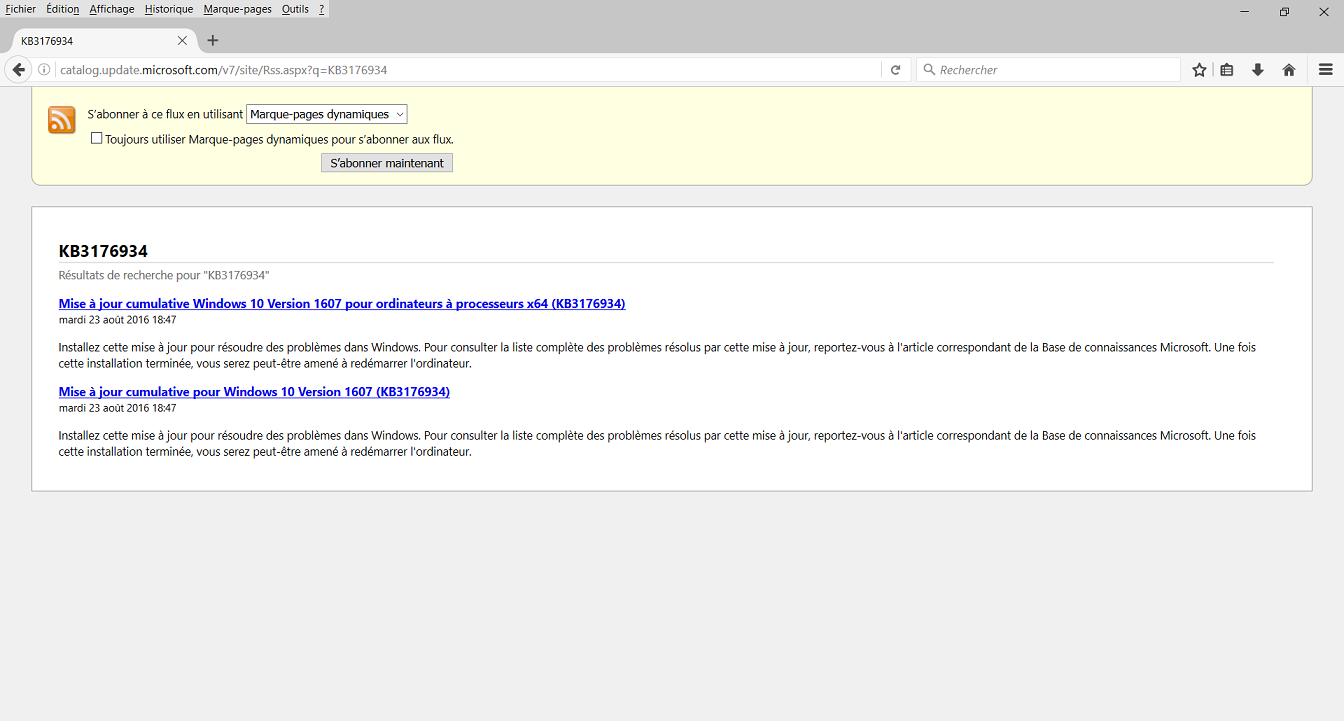Click 'Résultats de recherche pour "KB3176934"' text

(164, 275)
